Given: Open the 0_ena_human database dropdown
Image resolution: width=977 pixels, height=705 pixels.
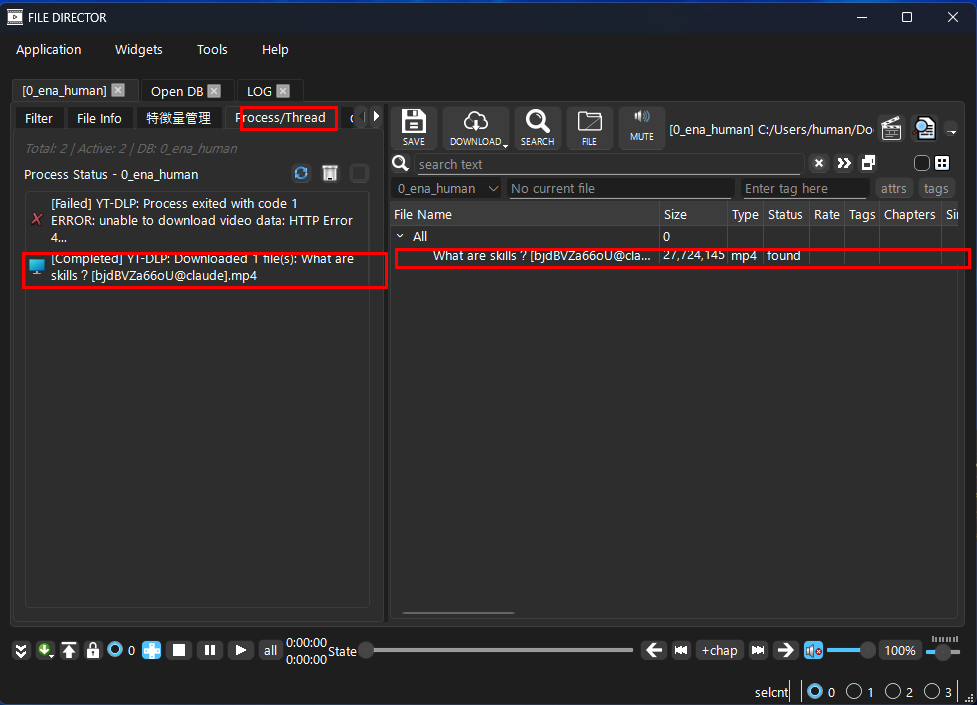Looking at the screenshot, I should tap(448, 188).
